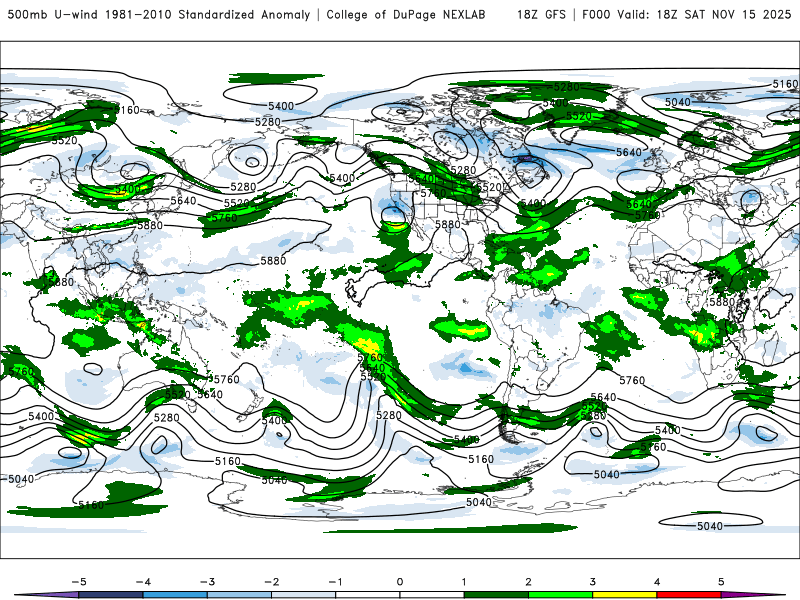Select the yellow colorbar segment 3 to 4
Viewport: 800px width, 600px height.
624,595
